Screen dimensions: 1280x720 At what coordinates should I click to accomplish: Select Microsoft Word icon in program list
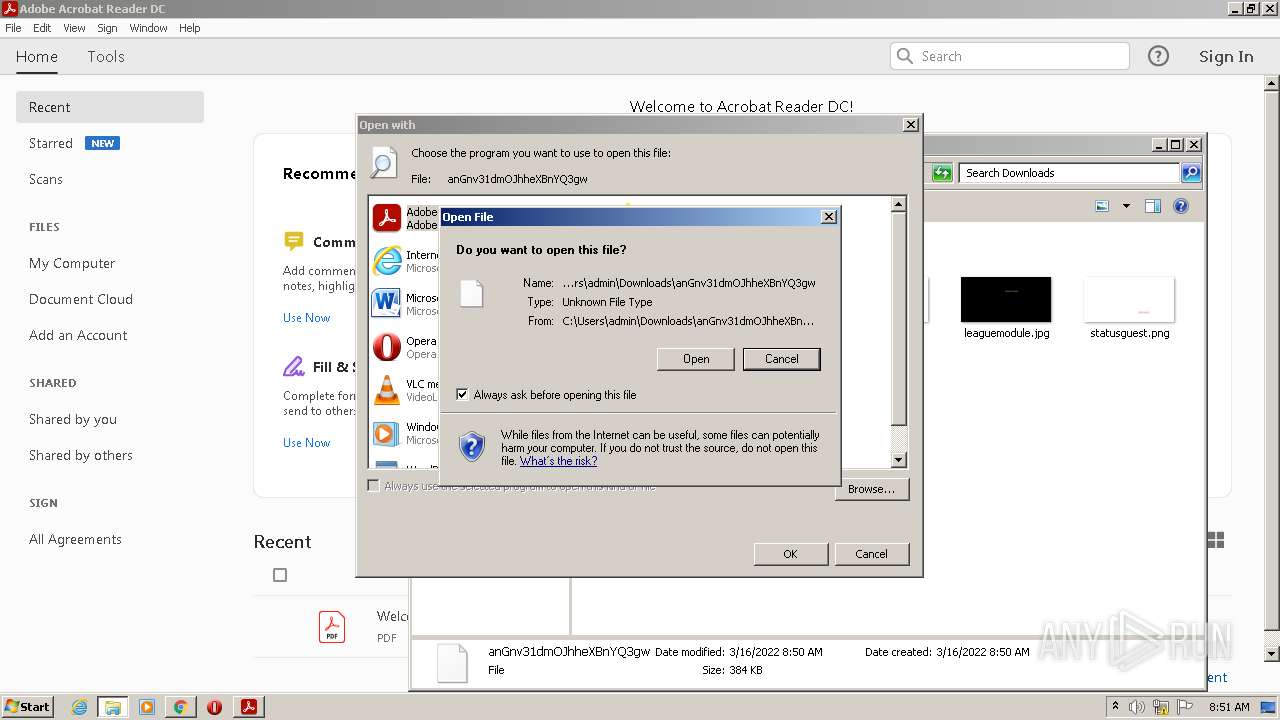pos(387,303)
